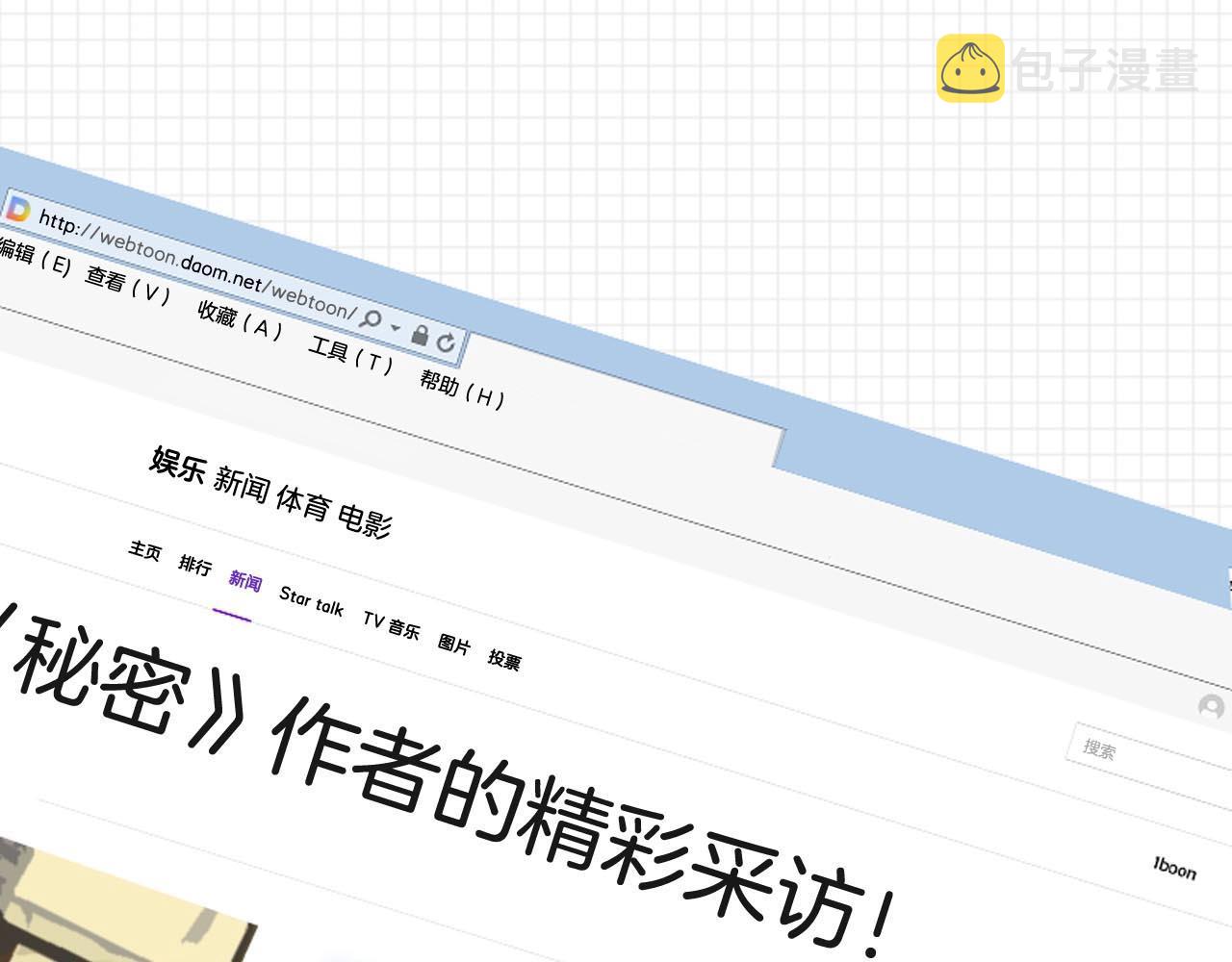This screenshot has height=962, width=1232.
Task: Open the 工具 (T) menu
Action: point(350,354)
